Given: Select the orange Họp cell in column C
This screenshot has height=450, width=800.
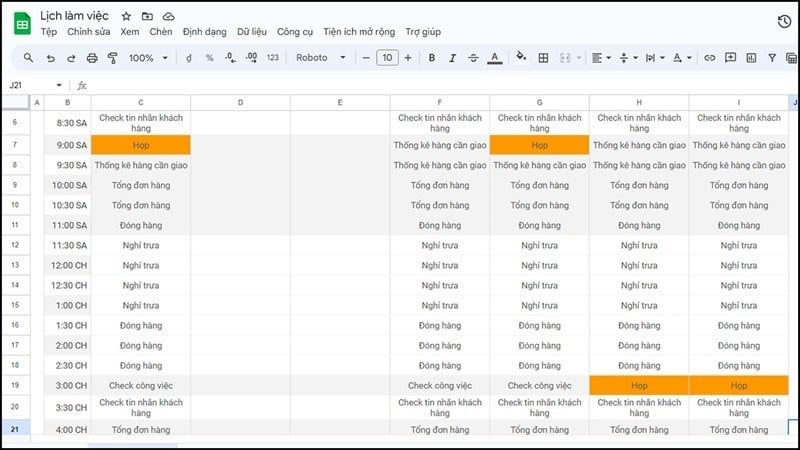Looking at the screenshot, I should point(140,145).
